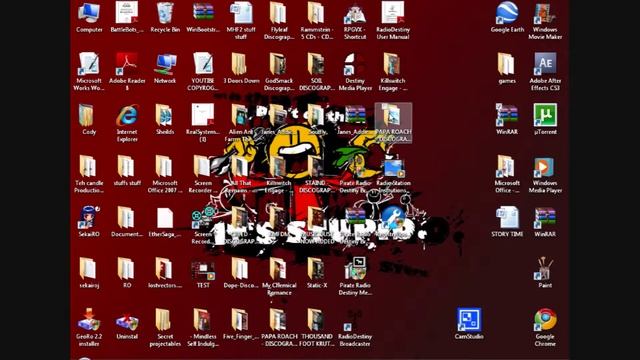This screenshot has width=640, height=360.
Task: Launch Pirate Radio Destiny Me... shortcut
Action: 355,269
